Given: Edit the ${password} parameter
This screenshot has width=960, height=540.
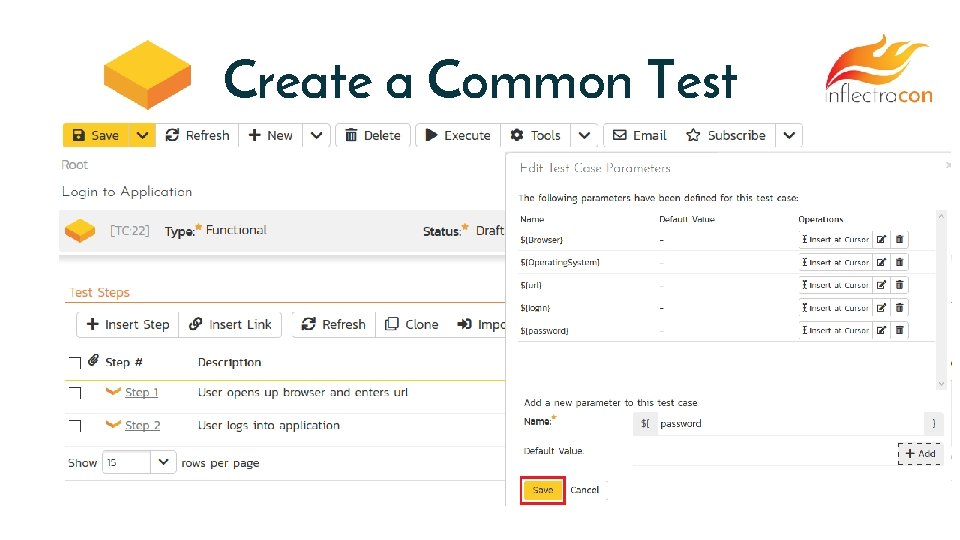Looking at the screenshot, I should pos(881,331).
